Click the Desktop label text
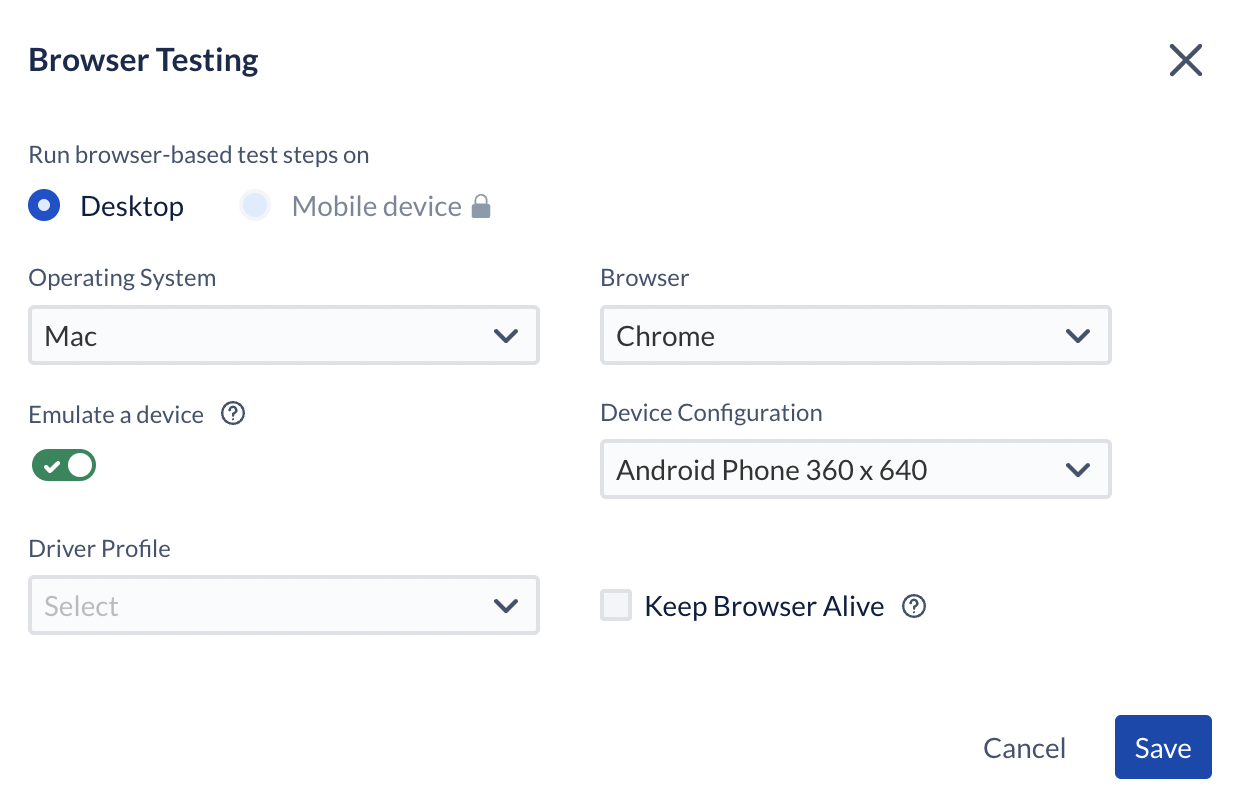The width and height of the screenshot is (1244, 796). pyautogui.click(x=132, y=207)
